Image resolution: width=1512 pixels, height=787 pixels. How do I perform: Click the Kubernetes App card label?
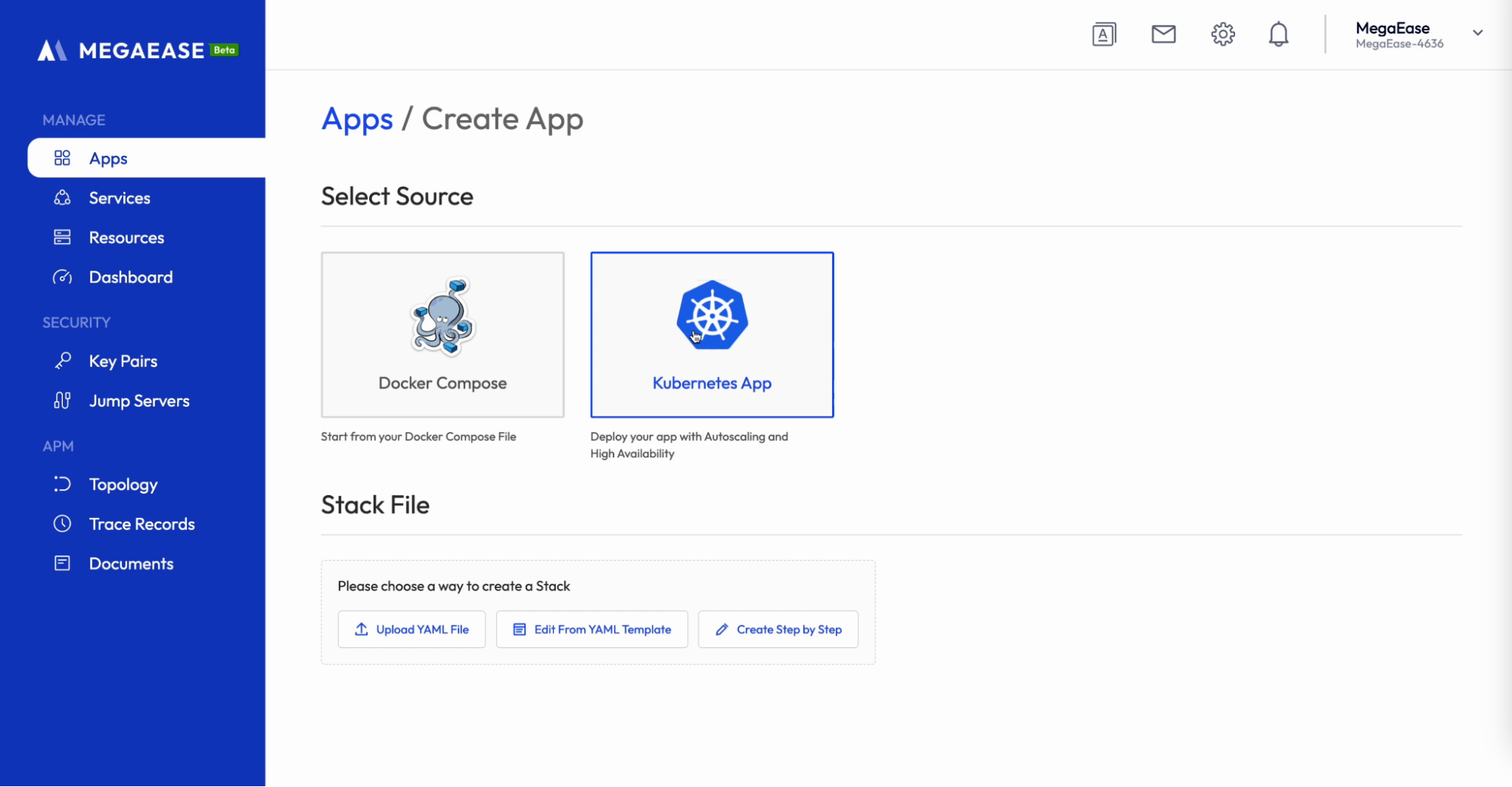click(x=712, y=383)
